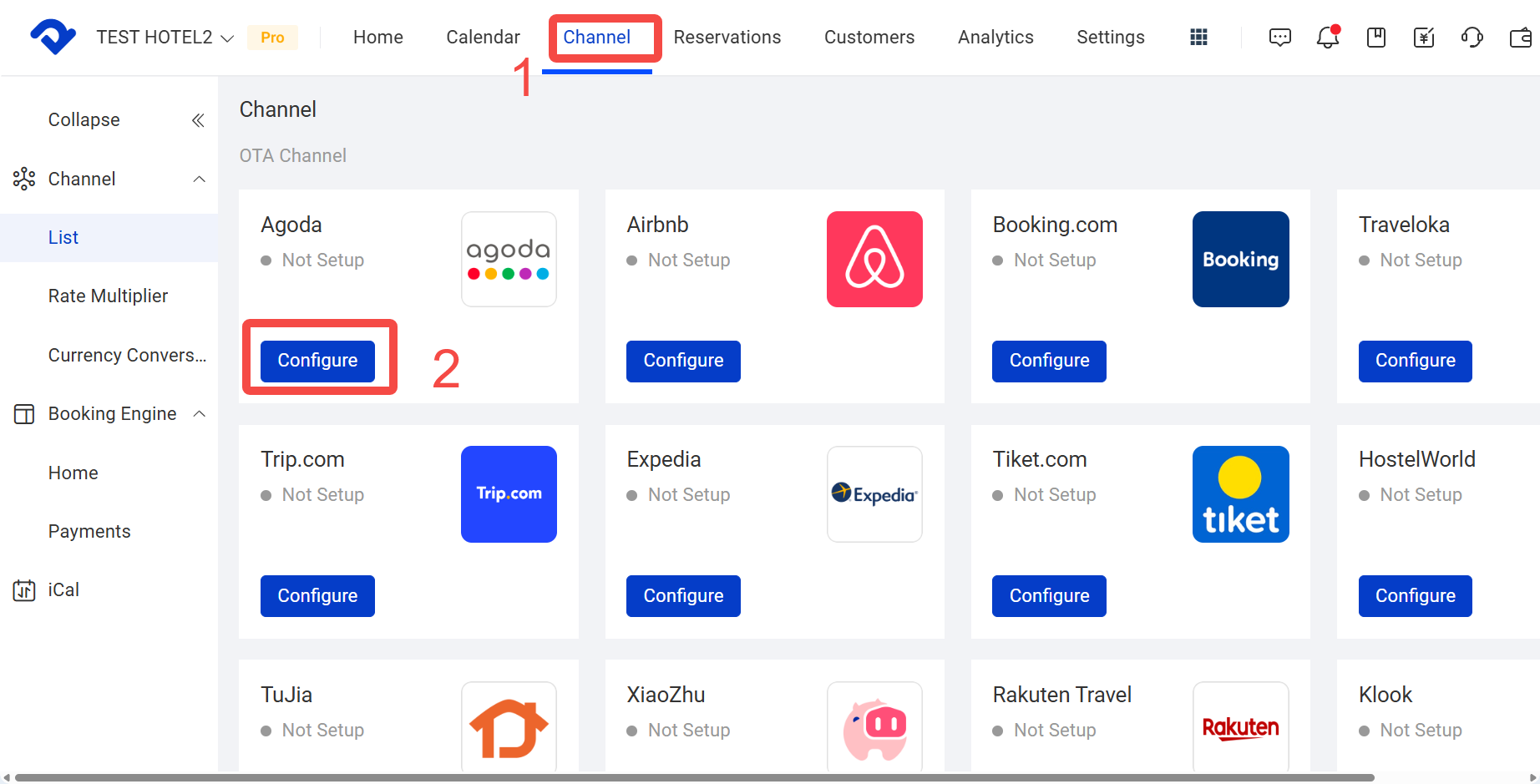Open the Settings tab

coord(1111,38)
